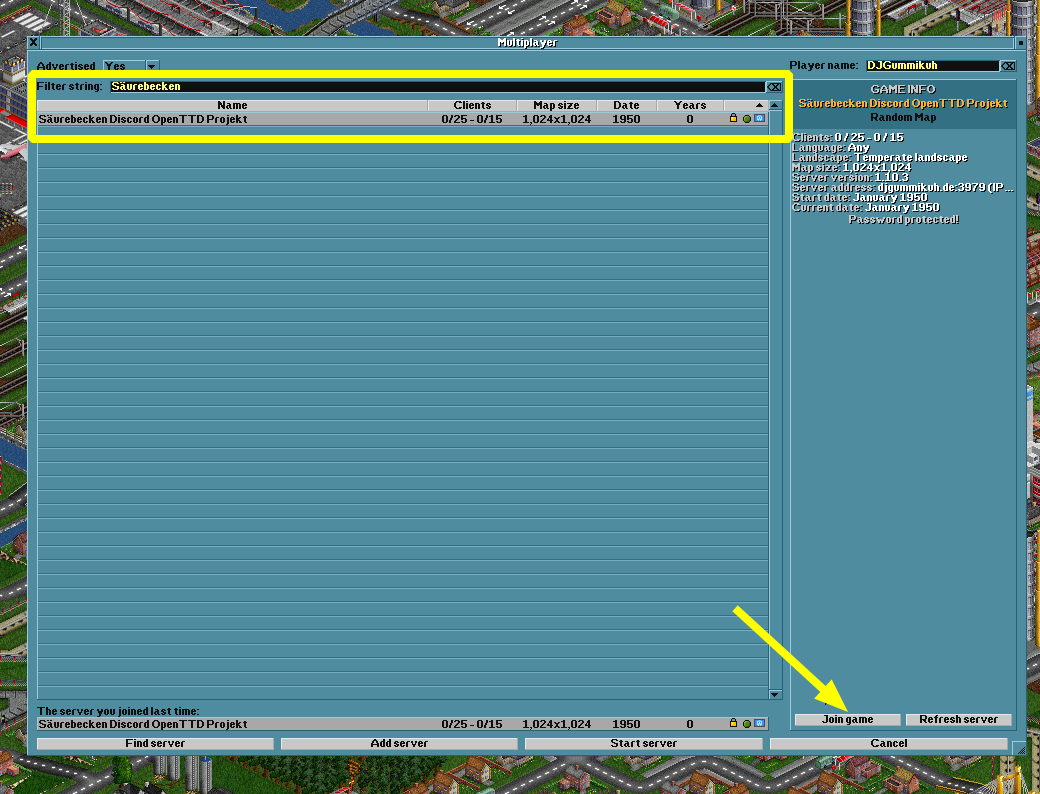Click the resize grip at the window corner

pyautogui.click(x=1020, y=749)
